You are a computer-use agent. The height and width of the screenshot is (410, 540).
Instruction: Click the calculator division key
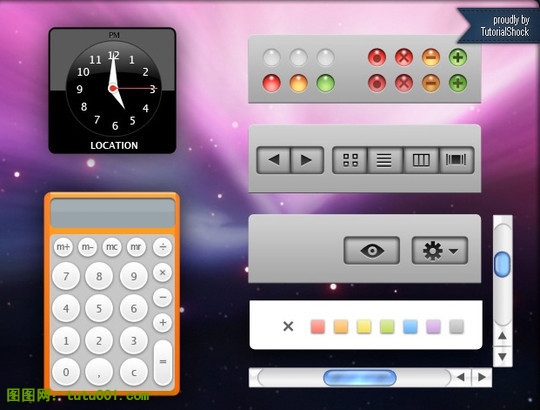(163, 247)
